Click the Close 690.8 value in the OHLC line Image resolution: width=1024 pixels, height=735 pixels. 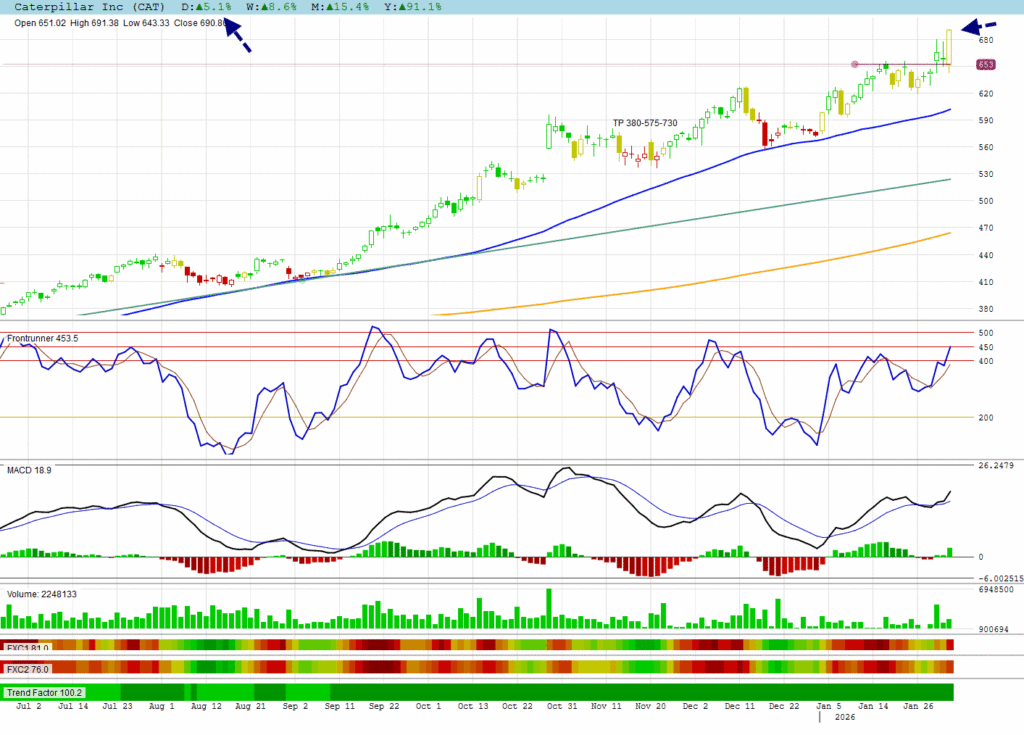pos(200,22)
